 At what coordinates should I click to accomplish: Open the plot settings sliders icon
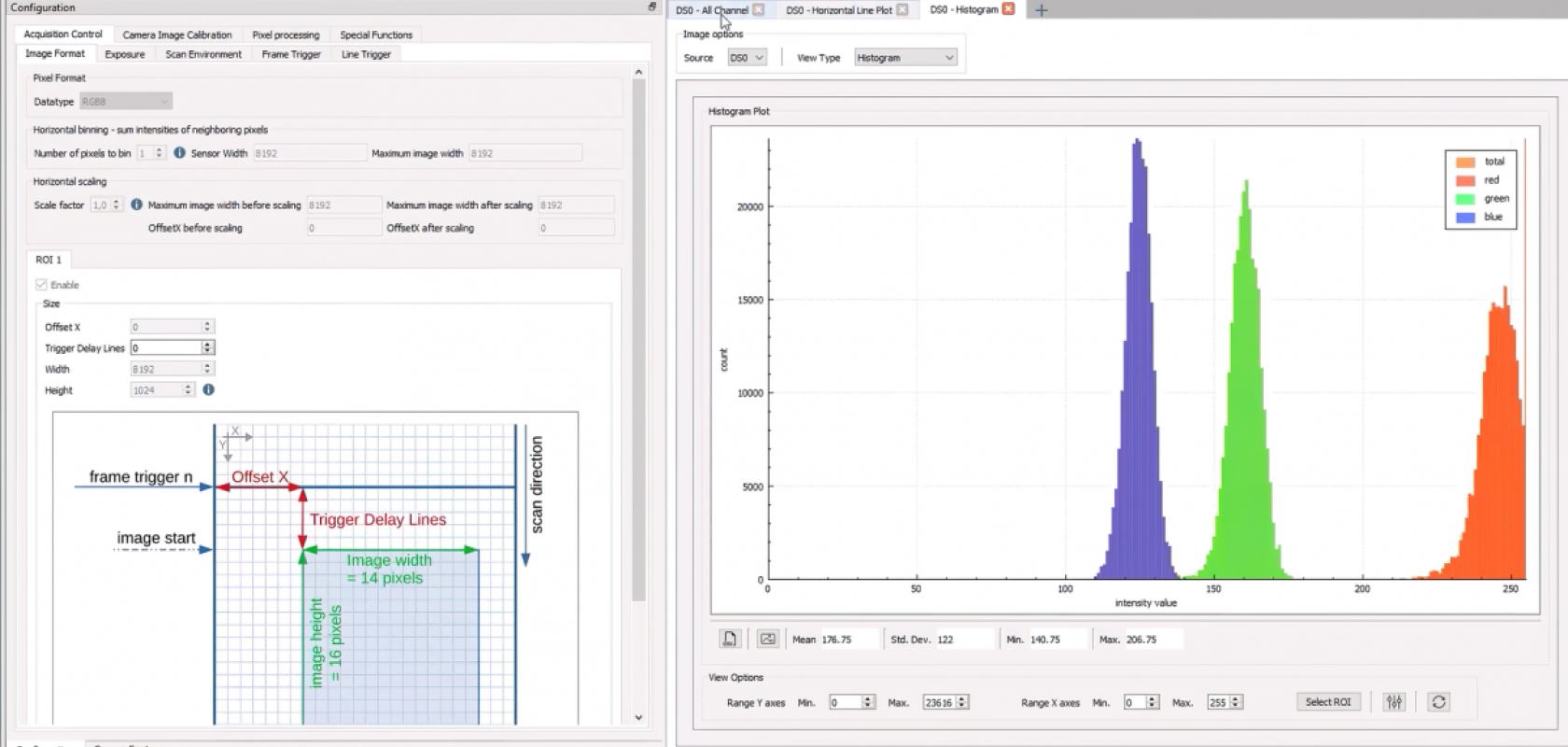click(1394, 702)
